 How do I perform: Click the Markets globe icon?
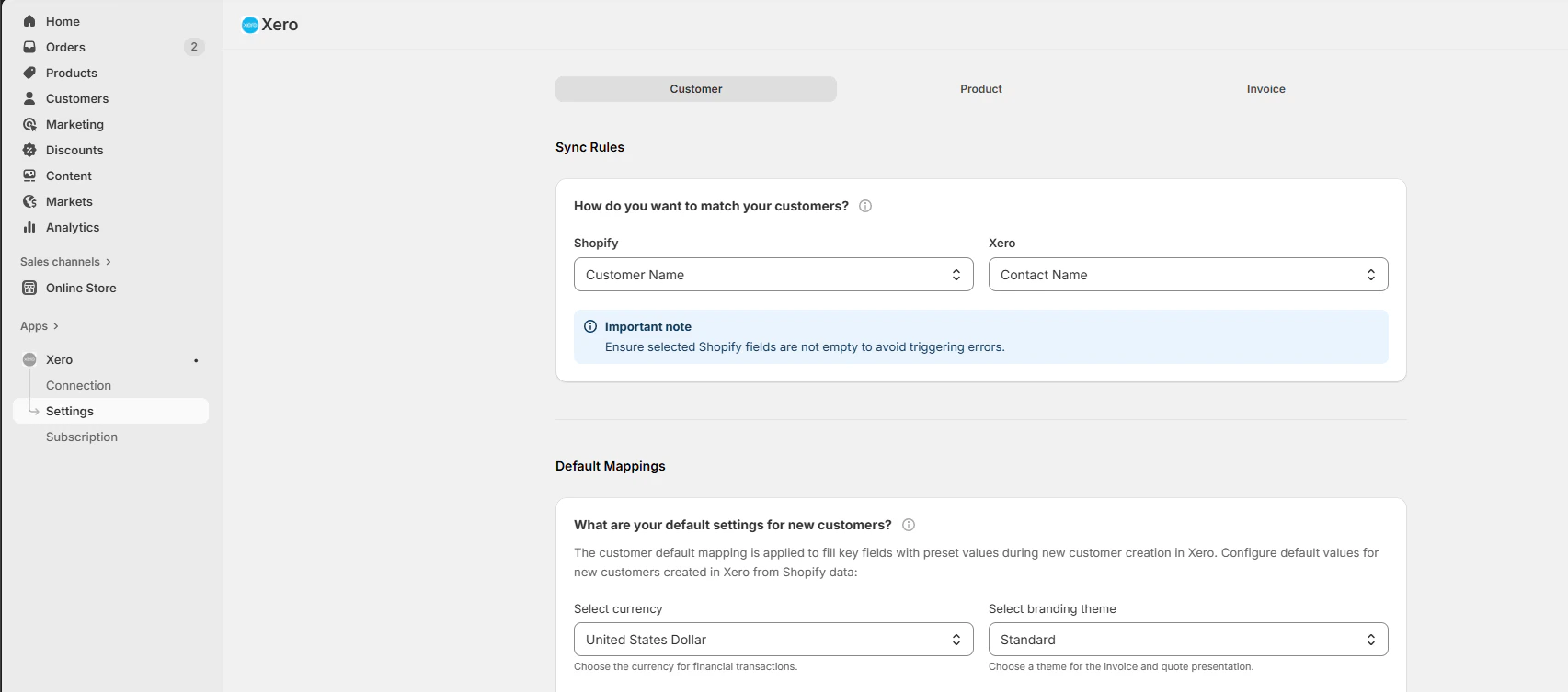(x=29, y=201)
